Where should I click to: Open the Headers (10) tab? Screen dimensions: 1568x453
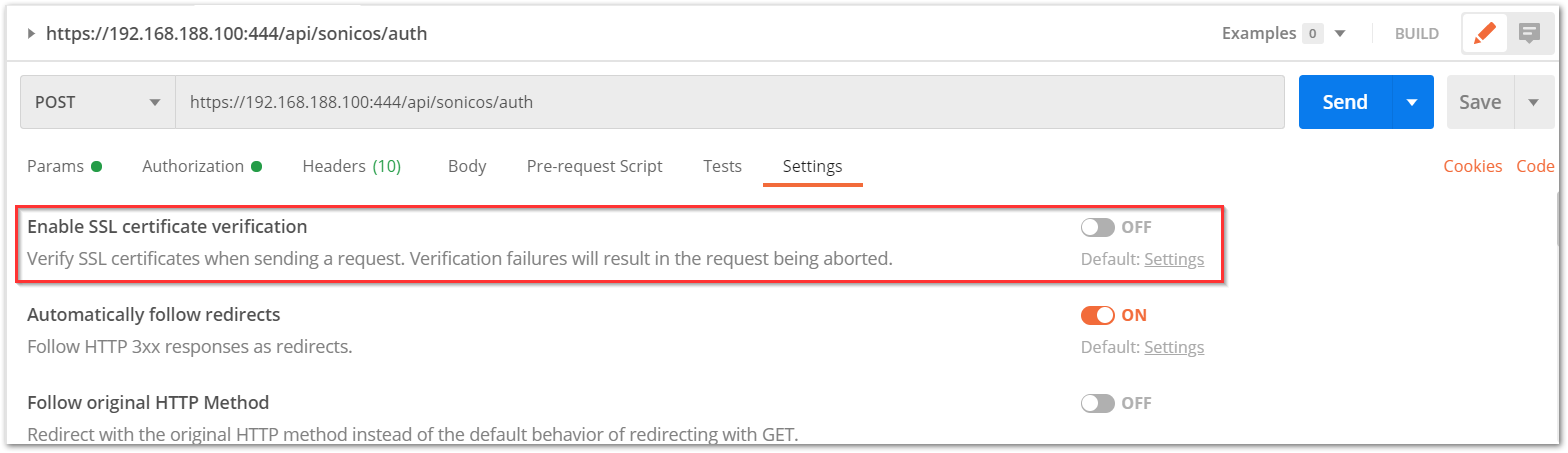pos(351,166)
